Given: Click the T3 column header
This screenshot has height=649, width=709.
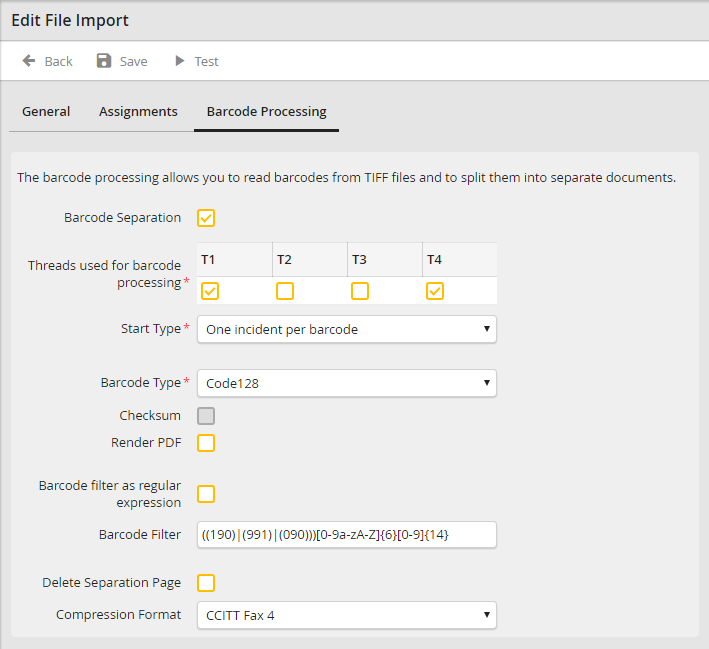Looking at the screenshot, I should coord(385,260).
